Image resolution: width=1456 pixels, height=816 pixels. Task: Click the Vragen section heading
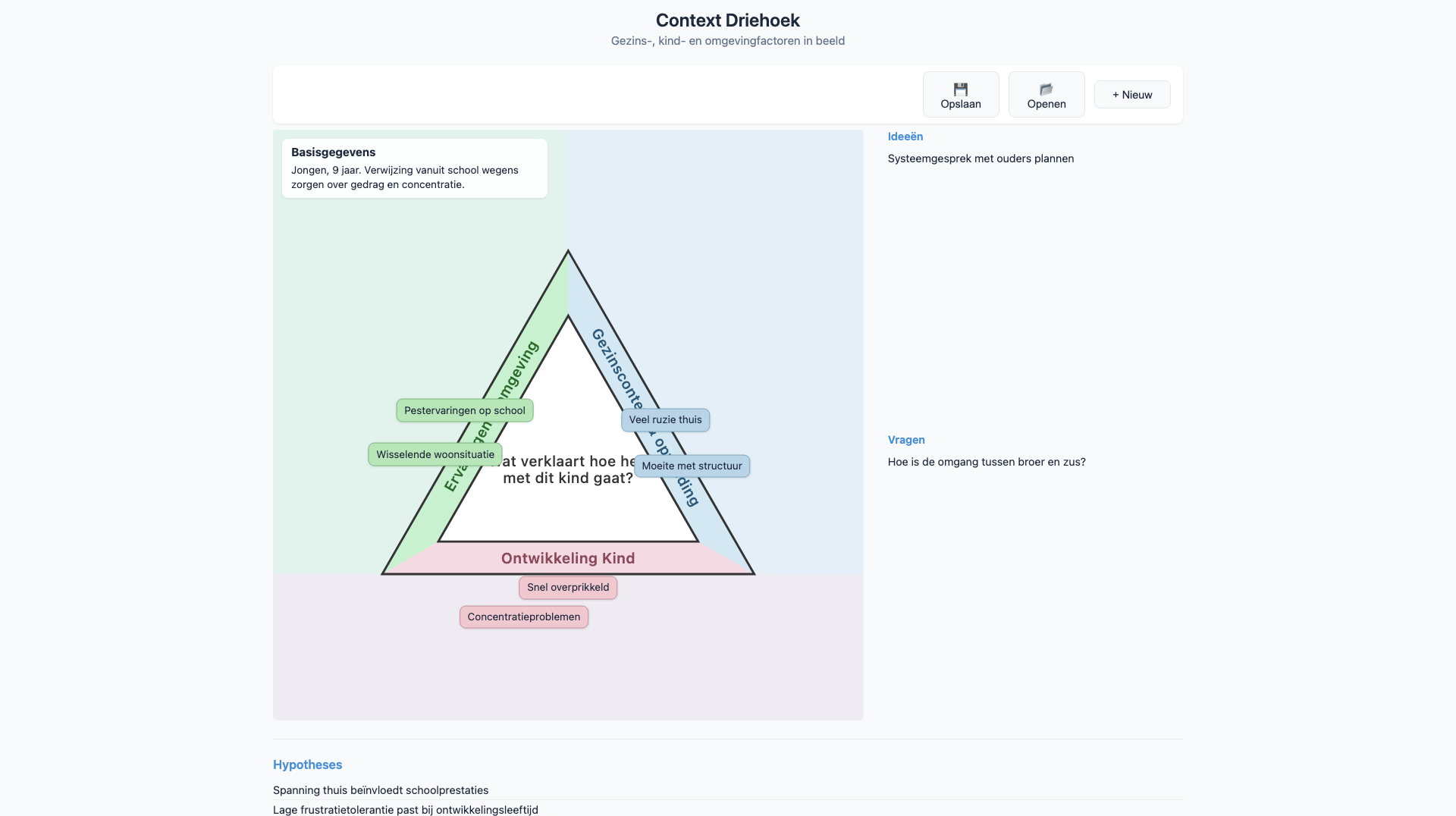(906, 440)
